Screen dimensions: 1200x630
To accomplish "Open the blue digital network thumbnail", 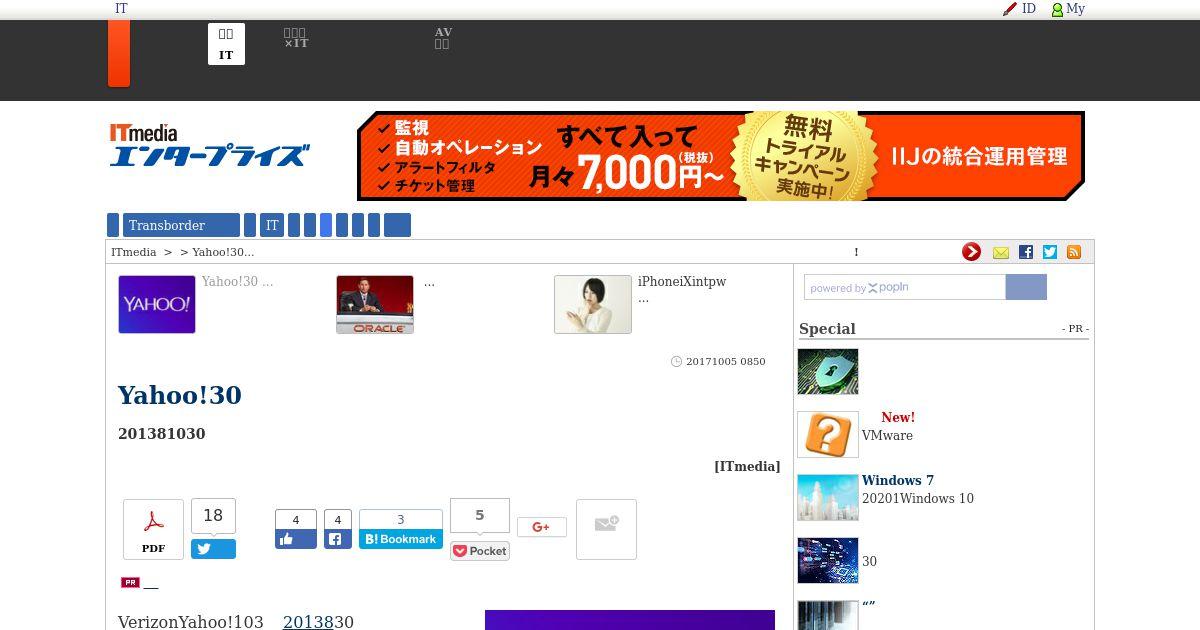I will (828, 560).
